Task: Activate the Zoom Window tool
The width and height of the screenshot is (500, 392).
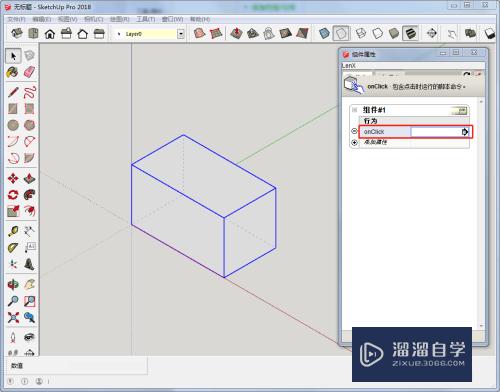Action: (x=29, y=301)
